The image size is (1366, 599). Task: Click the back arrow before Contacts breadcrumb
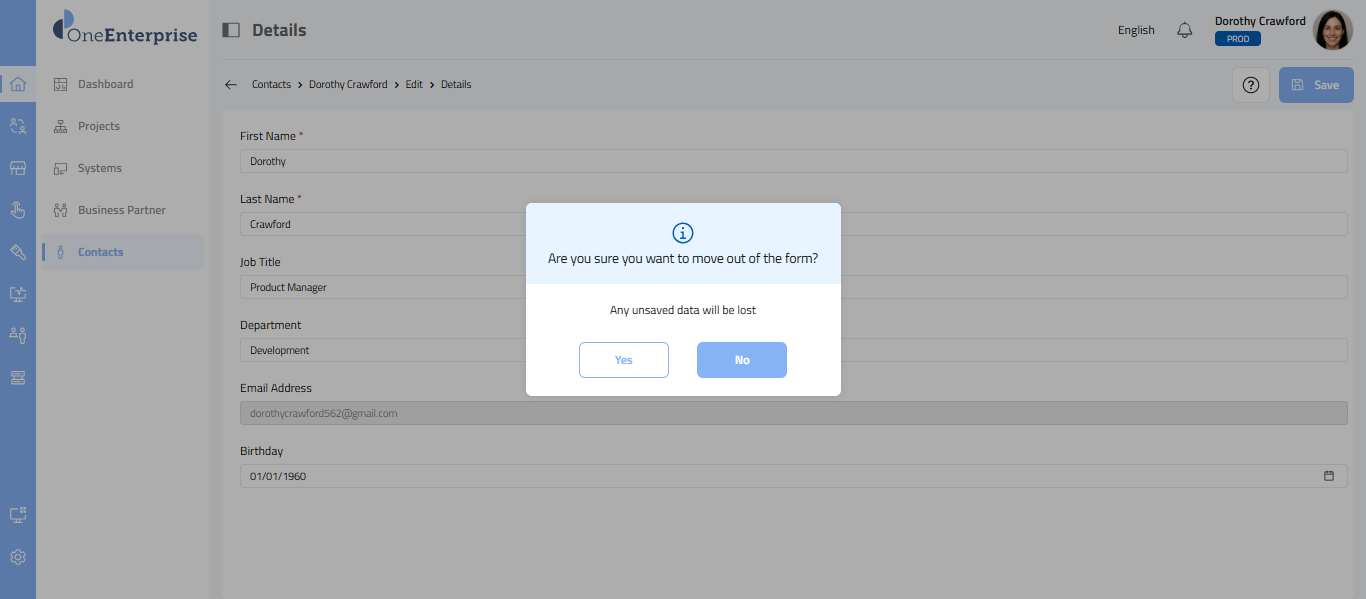(x=231, y=85)
